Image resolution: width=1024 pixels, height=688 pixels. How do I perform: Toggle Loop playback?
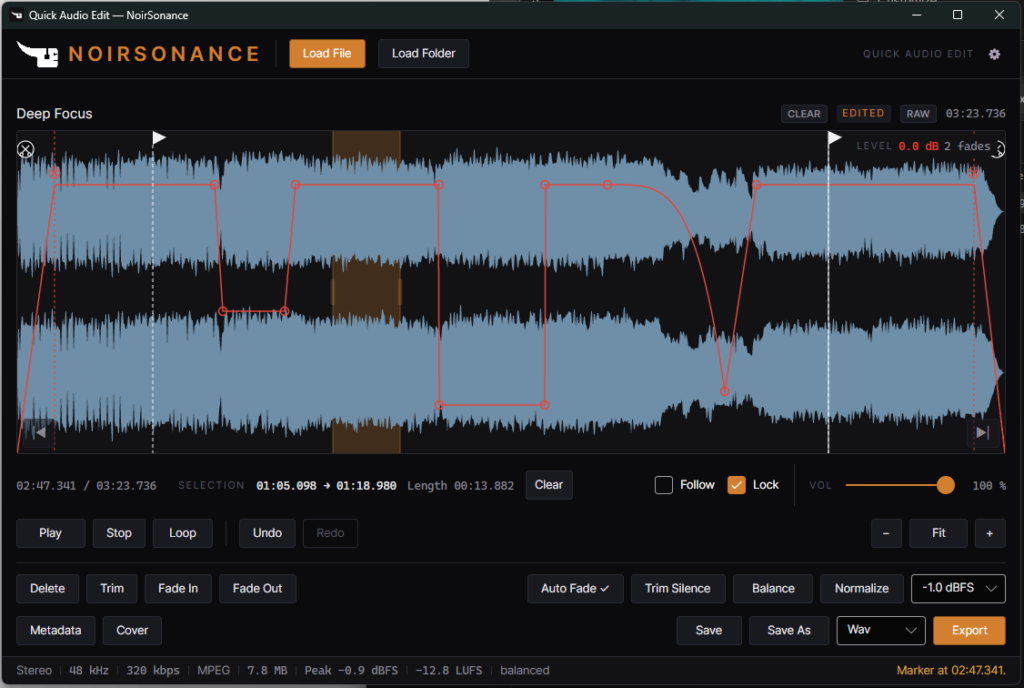point(182,533)
